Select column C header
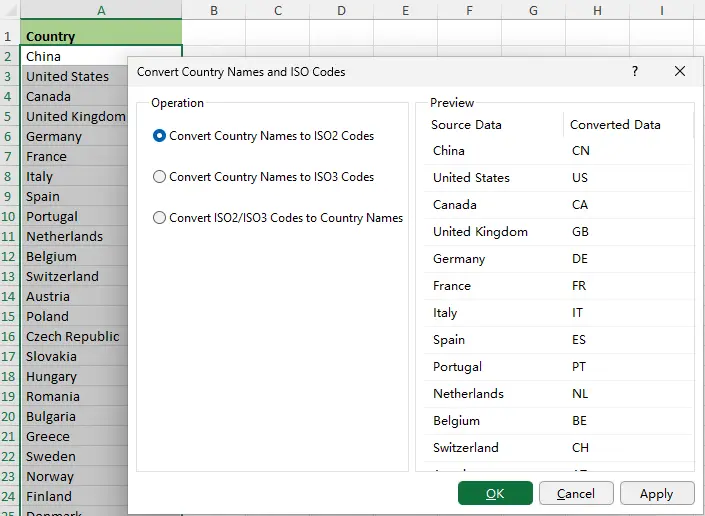Screen dimensions: 705x516 [x=278, y=10]
